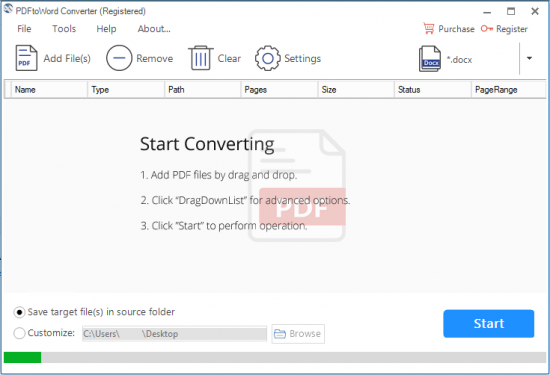Click the 'Start Converting' heading
The image size is (550, 375).
pyautogui.click(x=207, y=144)
